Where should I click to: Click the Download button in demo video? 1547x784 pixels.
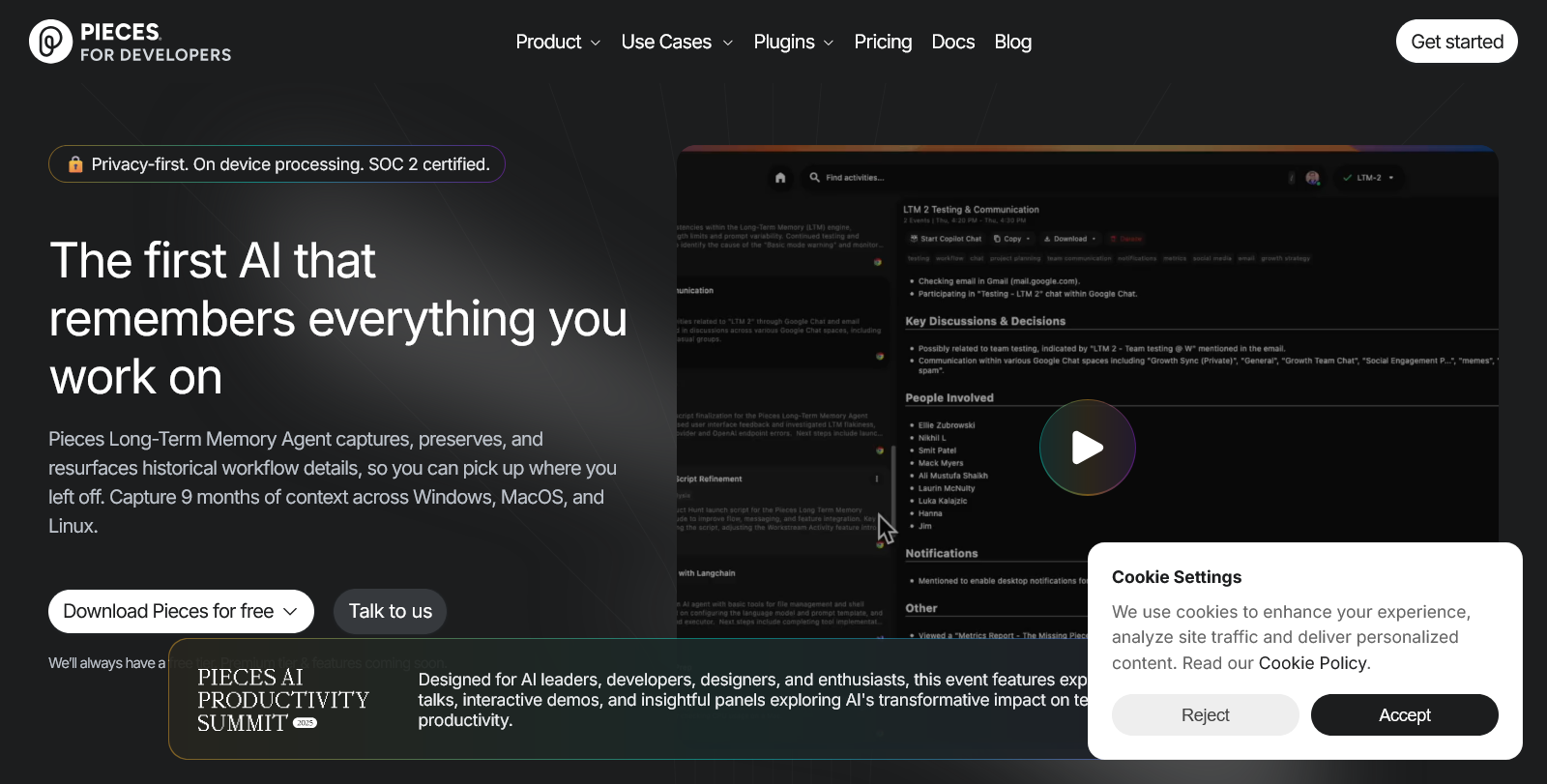click(x=1069, y=239)
